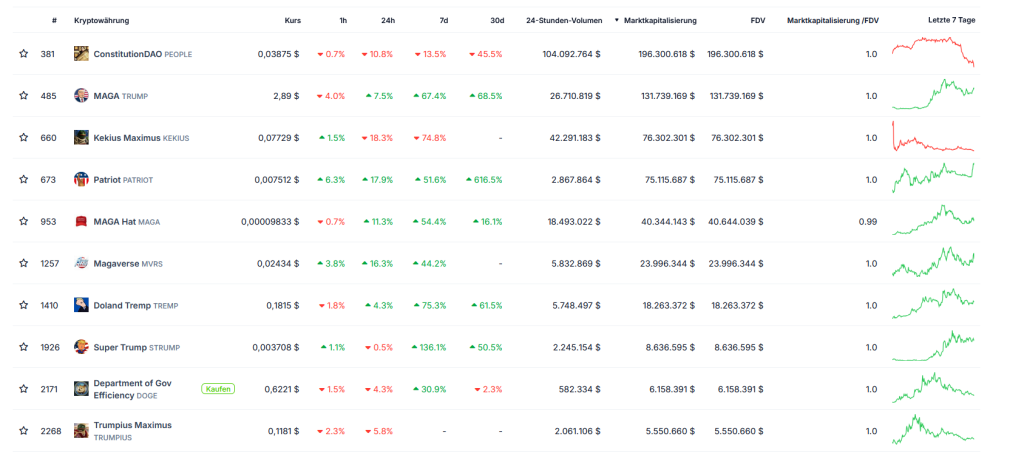Screen dimensions: 1024x453
Task: Open the MAGA Hat coin page
Action: (127, 221)
